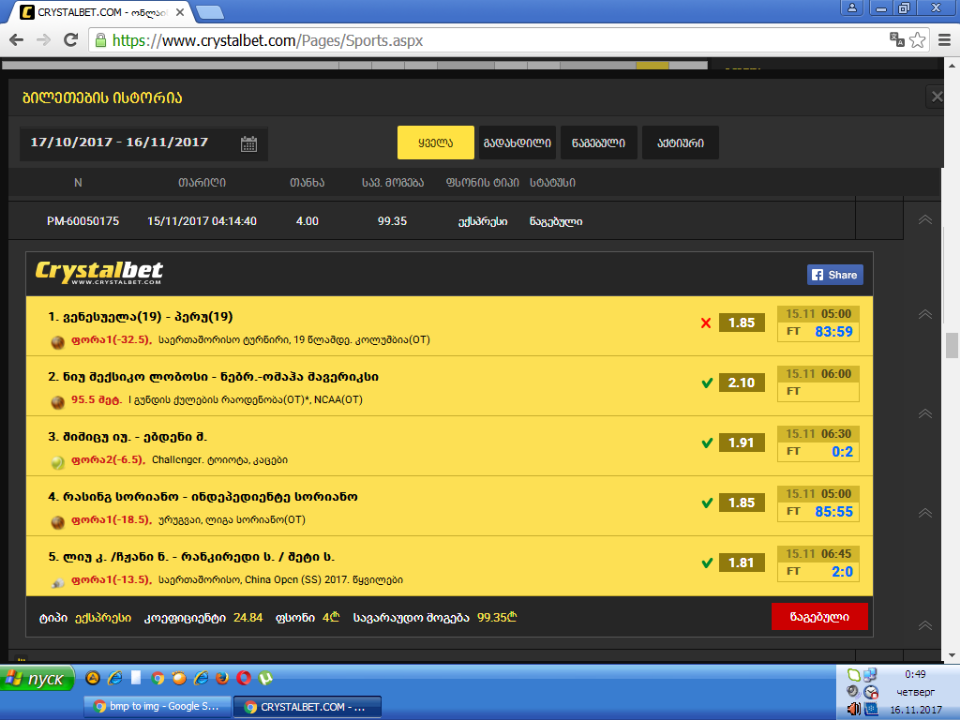Screen dimensions: 960x720
Task: Click the page vertical scrollbar thumb
Action: click(951, 345)
